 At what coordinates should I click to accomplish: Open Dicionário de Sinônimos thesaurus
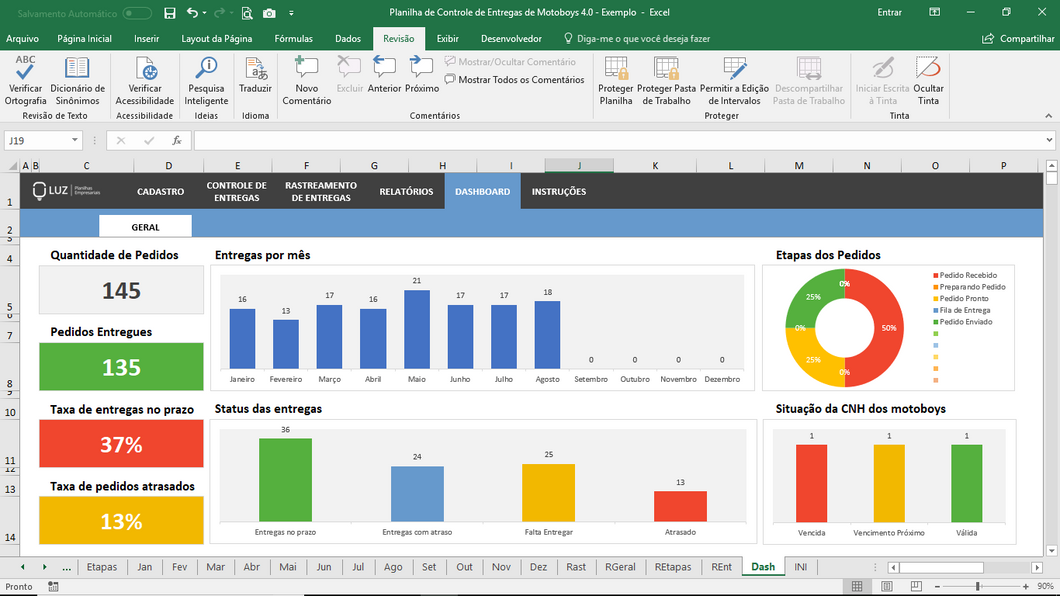(77, 69)
